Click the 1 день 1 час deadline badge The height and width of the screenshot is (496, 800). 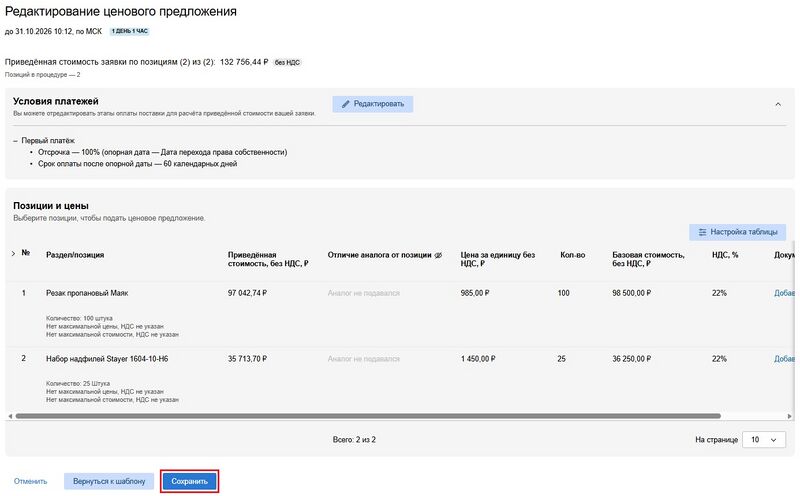click(x=130, y=31)
